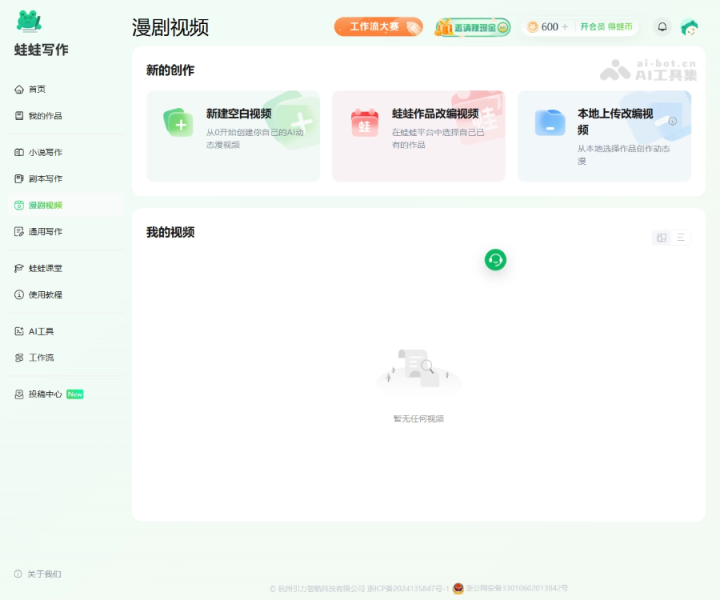Click 新建空白视频 title text
This screenshot has width=720, height=600.
[x=239, y=114]
